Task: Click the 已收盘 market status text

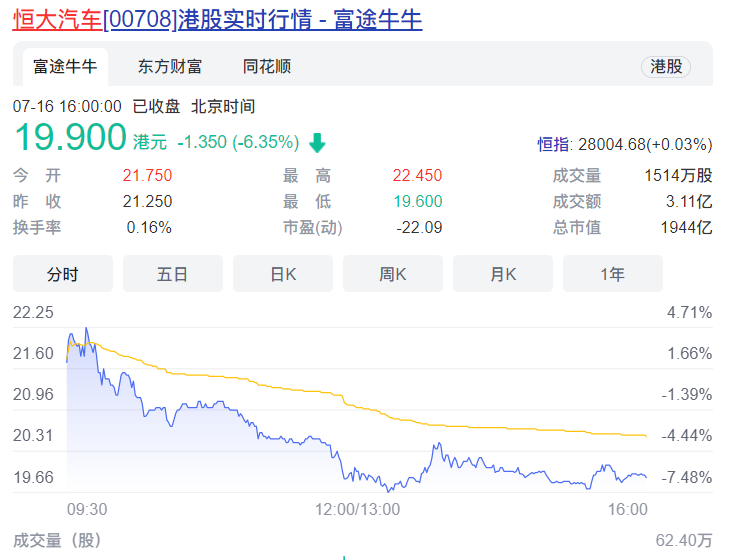Action: (x=156, y=106)
